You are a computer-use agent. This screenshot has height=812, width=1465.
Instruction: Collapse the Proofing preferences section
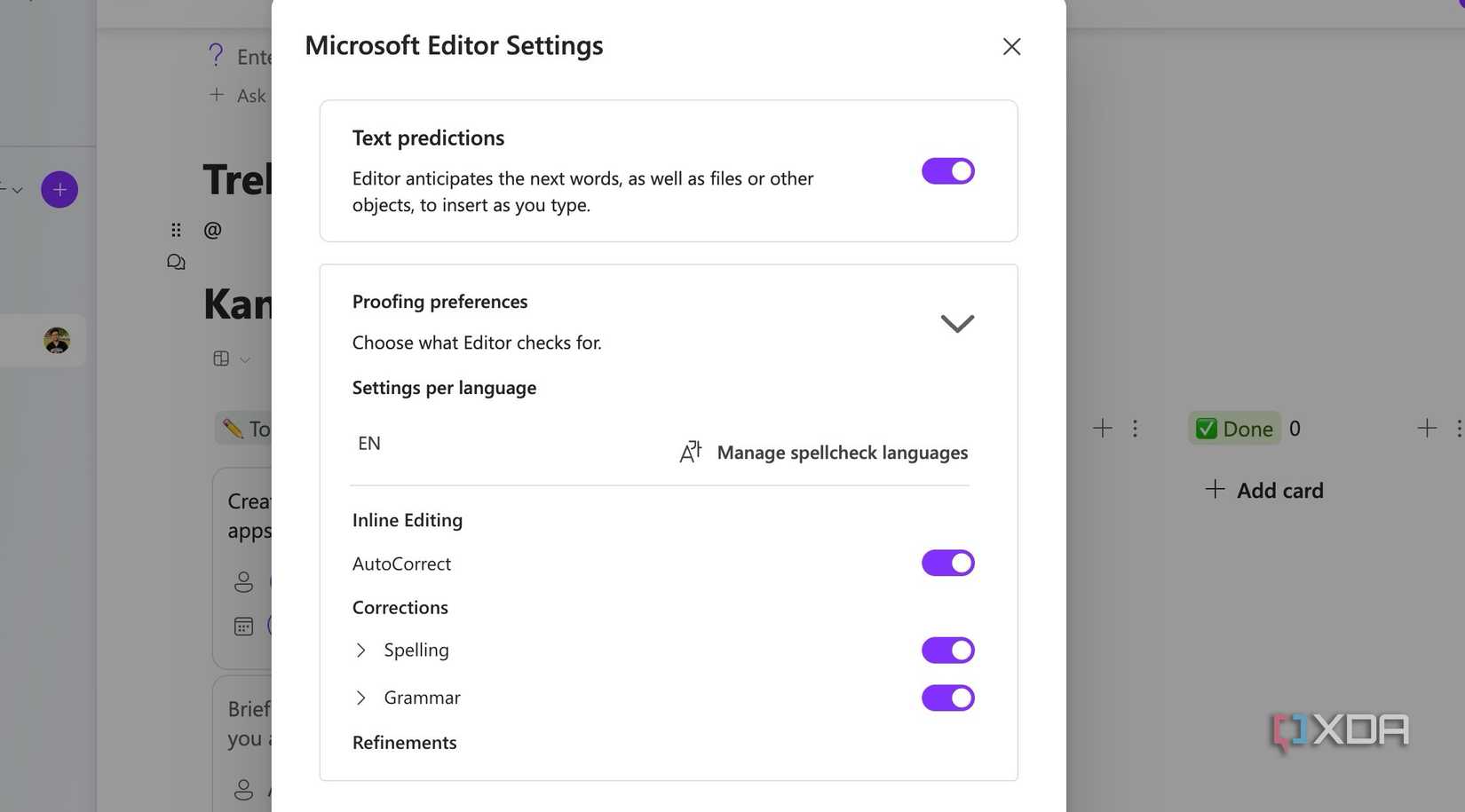[x=957, y=323]
